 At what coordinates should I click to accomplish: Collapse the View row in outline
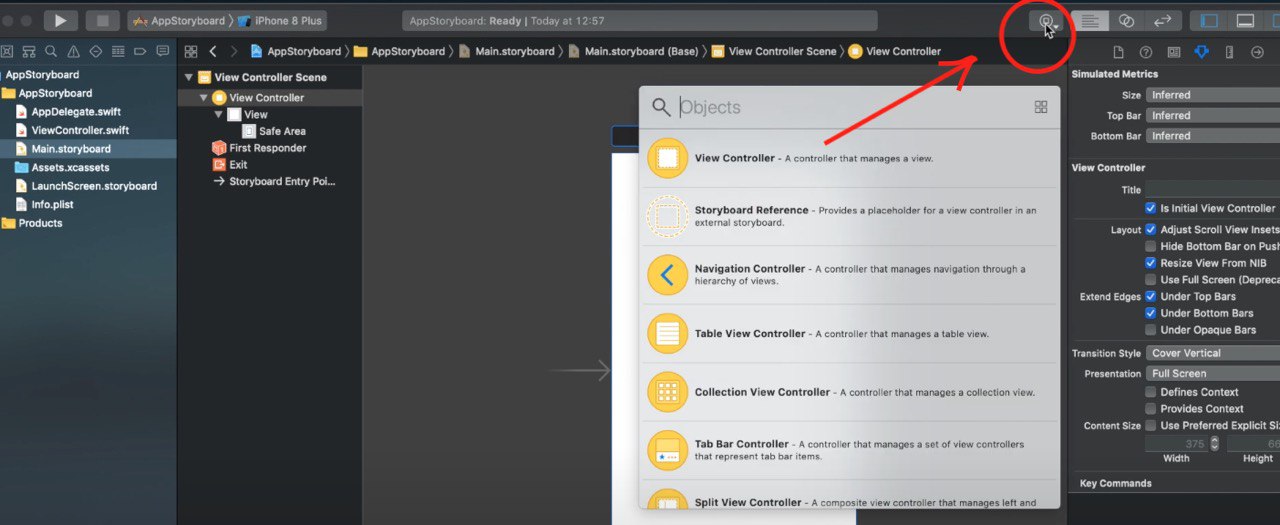tap(219, 115)
